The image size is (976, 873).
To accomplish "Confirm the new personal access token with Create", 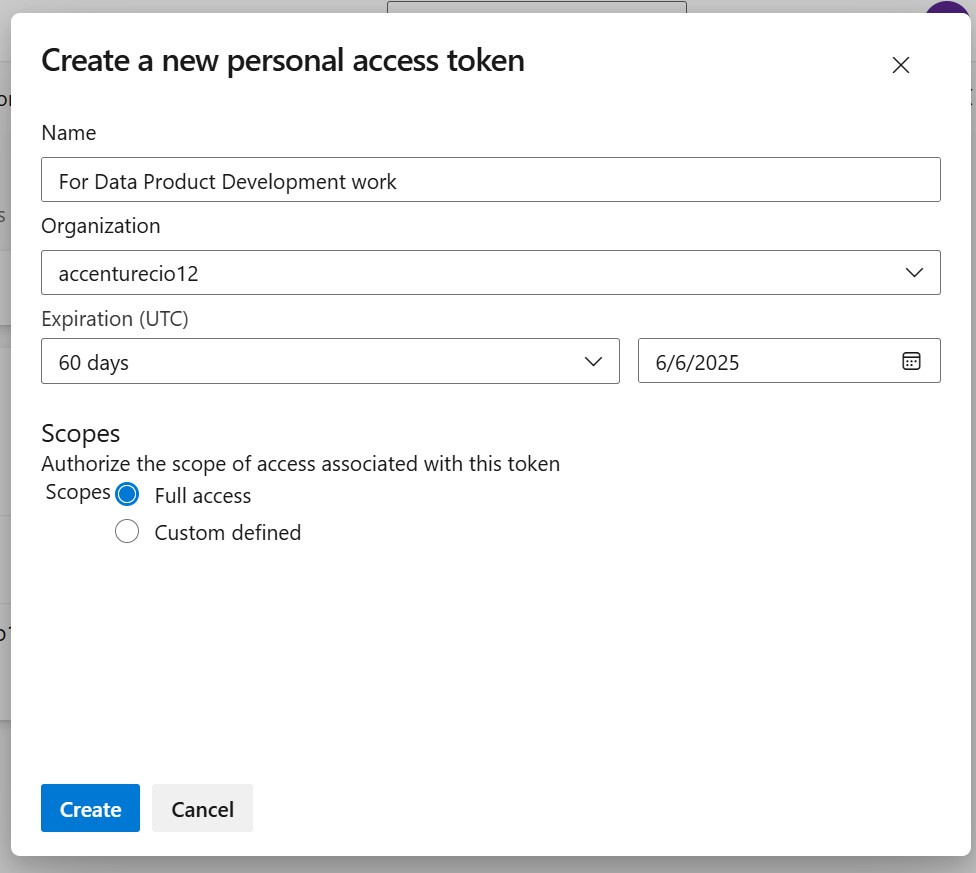I will [x=90, y=808].
